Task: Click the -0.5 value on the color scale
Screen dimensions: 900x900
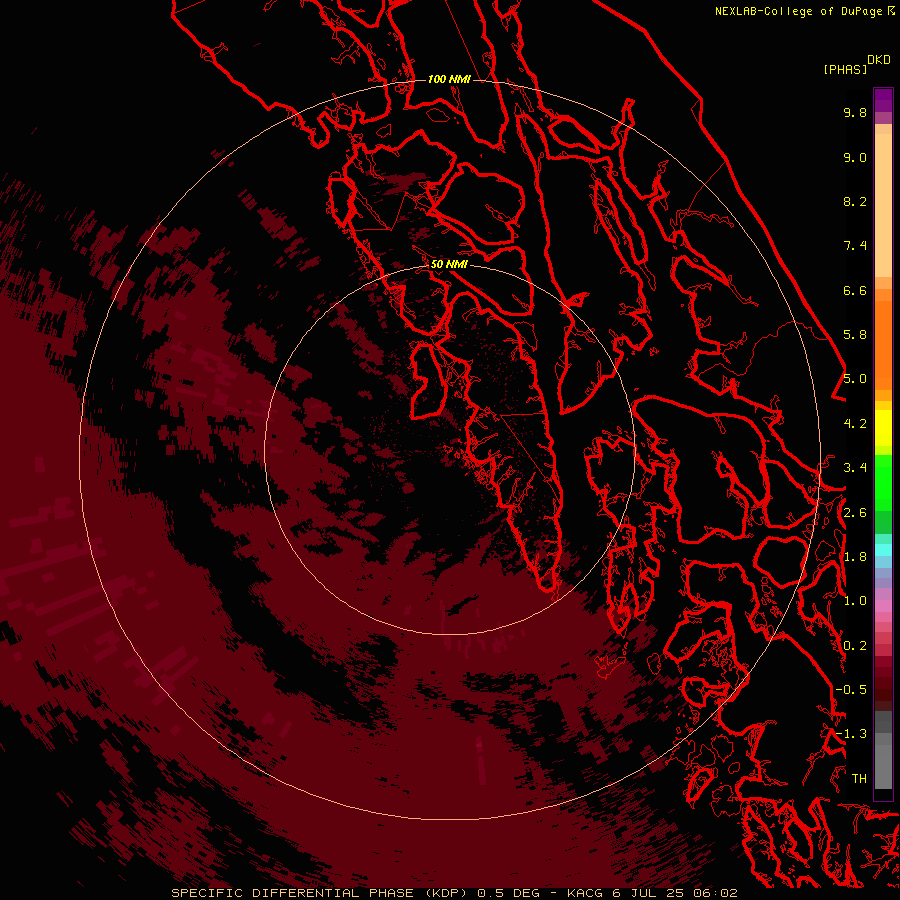Action: (851, 690)
